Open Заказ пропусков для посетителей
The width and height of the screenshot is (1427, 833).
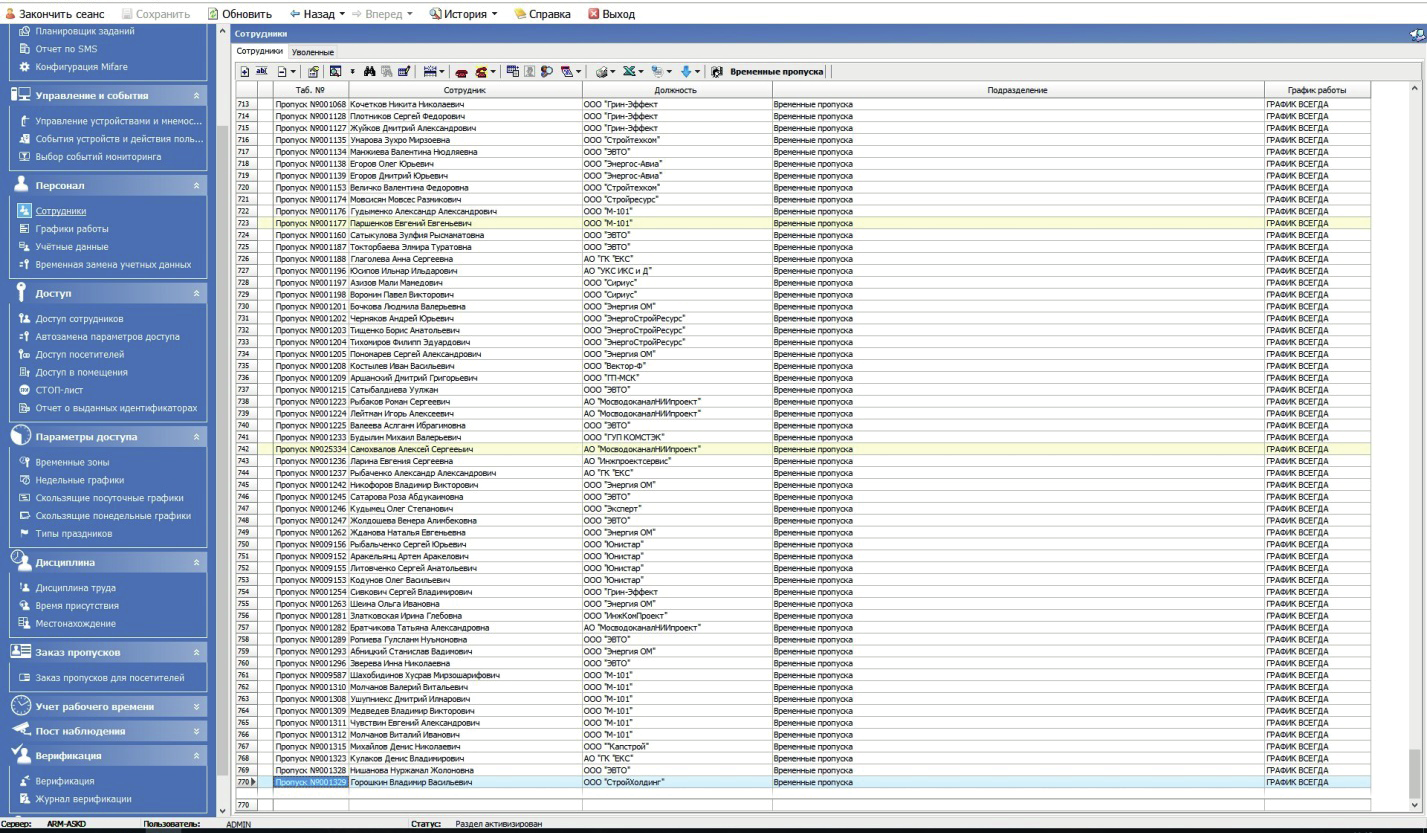[109, 678]
